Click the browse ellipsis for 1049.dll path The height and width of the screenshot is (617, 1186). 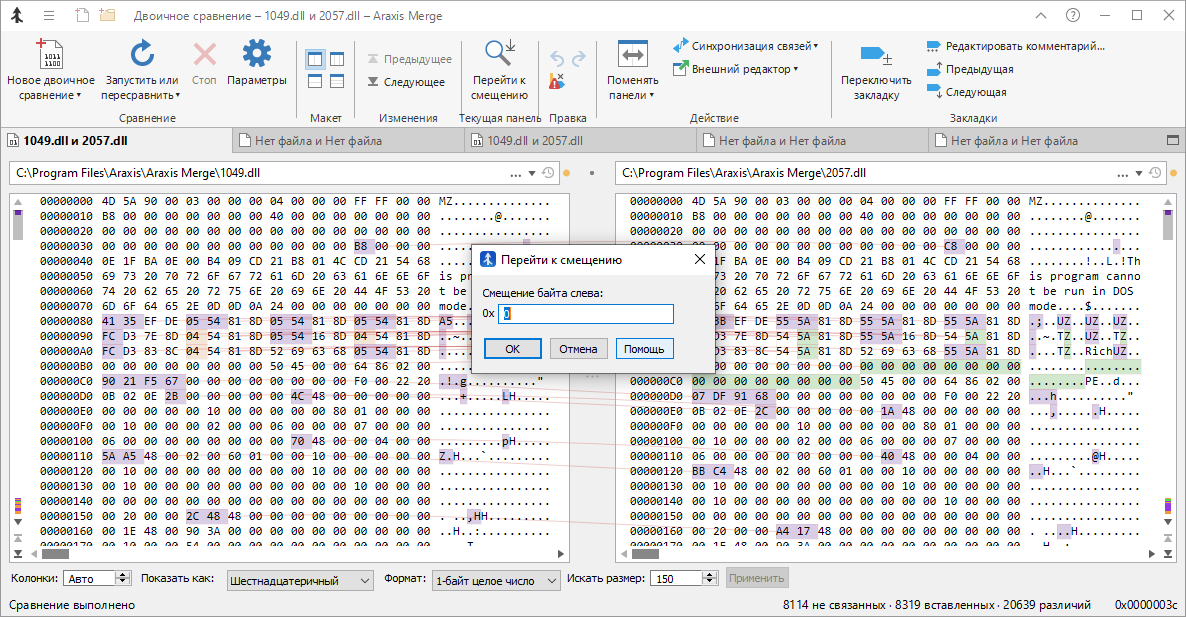516,174
